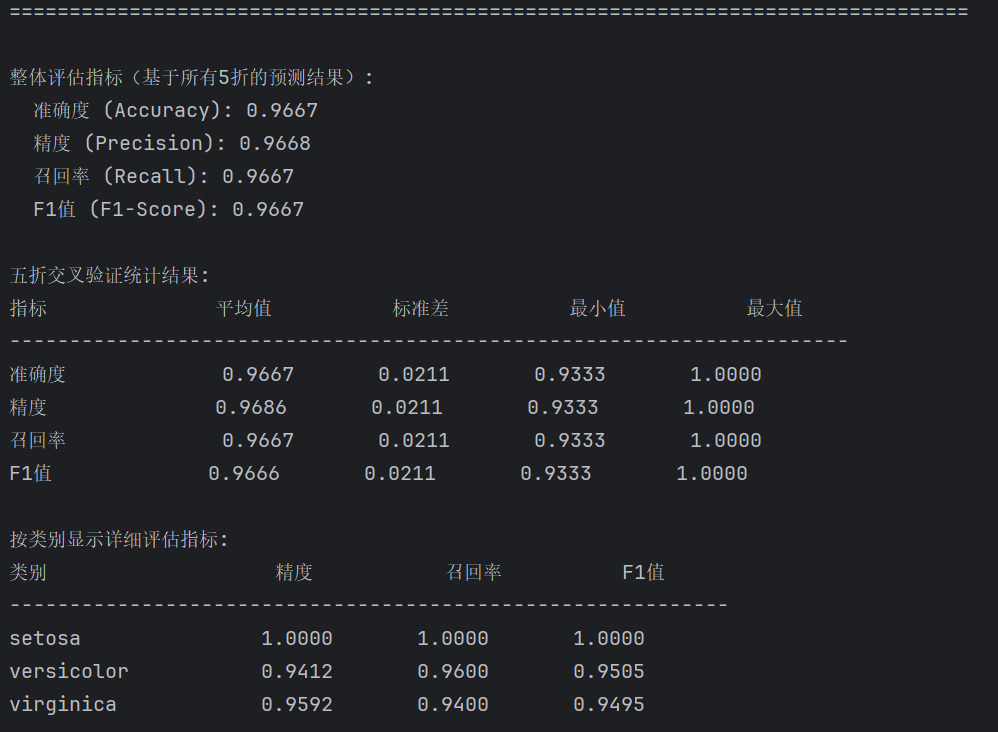
Task: Click the 精度 row label in statistics table
Action: pos(28,408)
